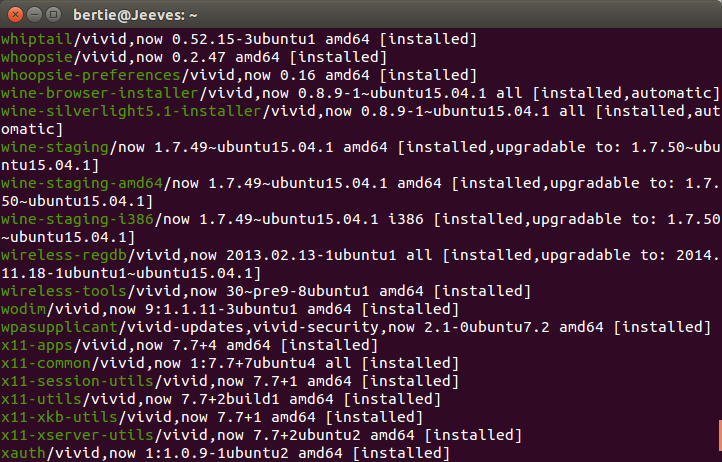
Task: Click version 1:7.7+7ubuntu4 text
Action: point(253,363)
